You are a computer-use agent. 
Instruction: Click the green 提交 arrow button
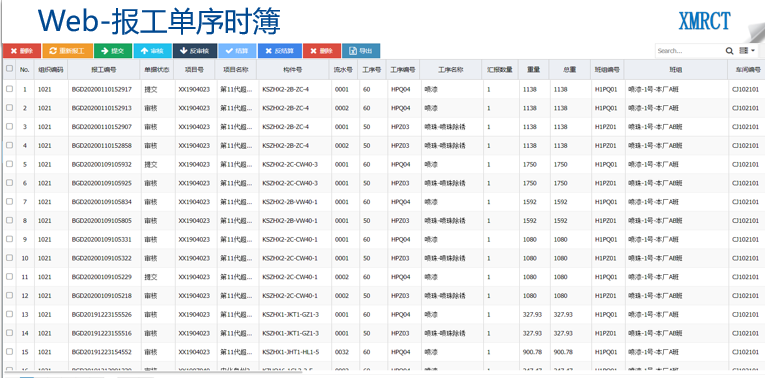[113, 51]
